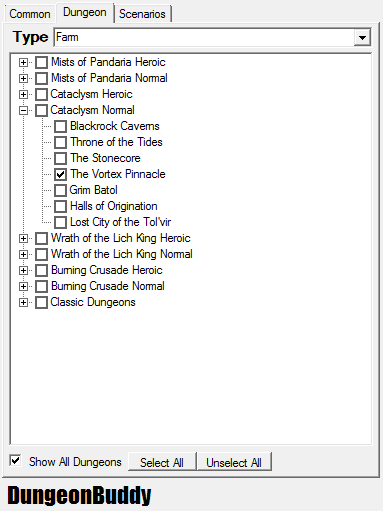Check the Blackrock Caverns checkbox
383x511 pixels.
(60, 126)
